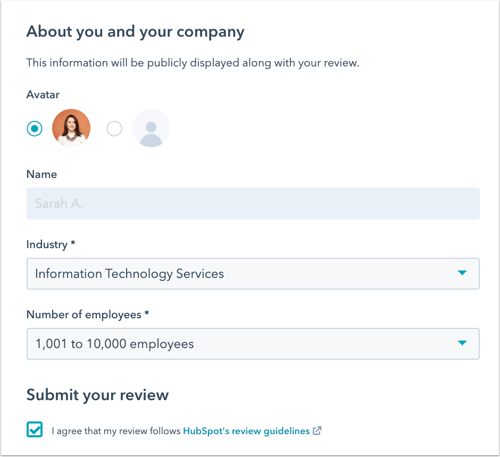The height and width of the screenshot is (457, 500).
Task: Click the Industry required field label
Action: point(51,245)
